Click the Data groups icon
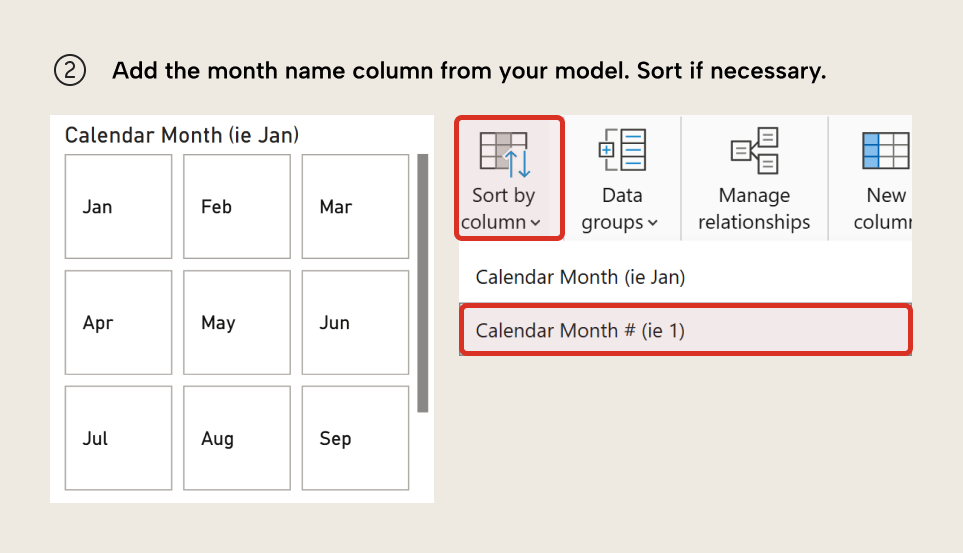 click(x=622, y=152)
